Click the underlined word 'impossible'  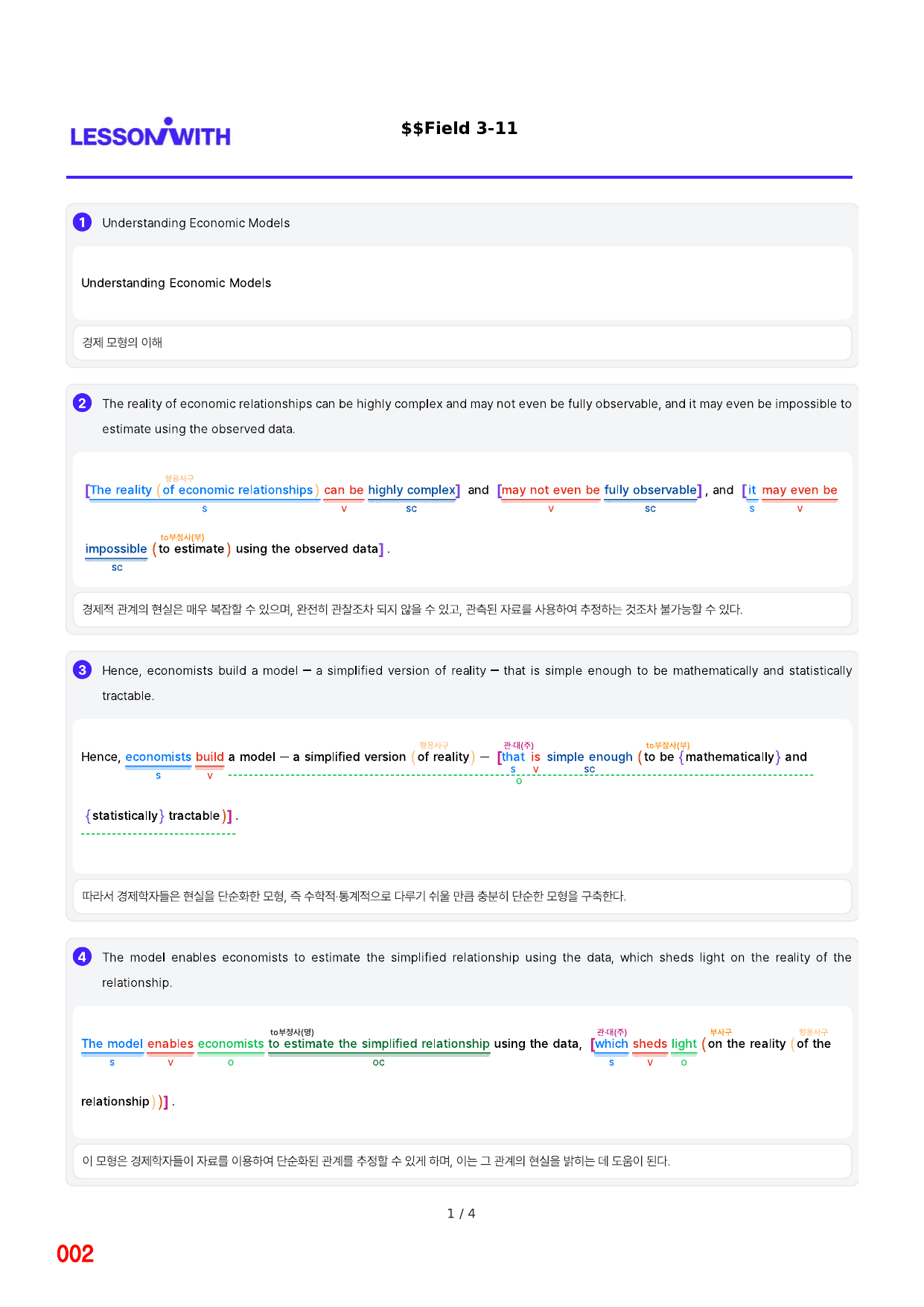pyautogui.click(x=116, y=549)
